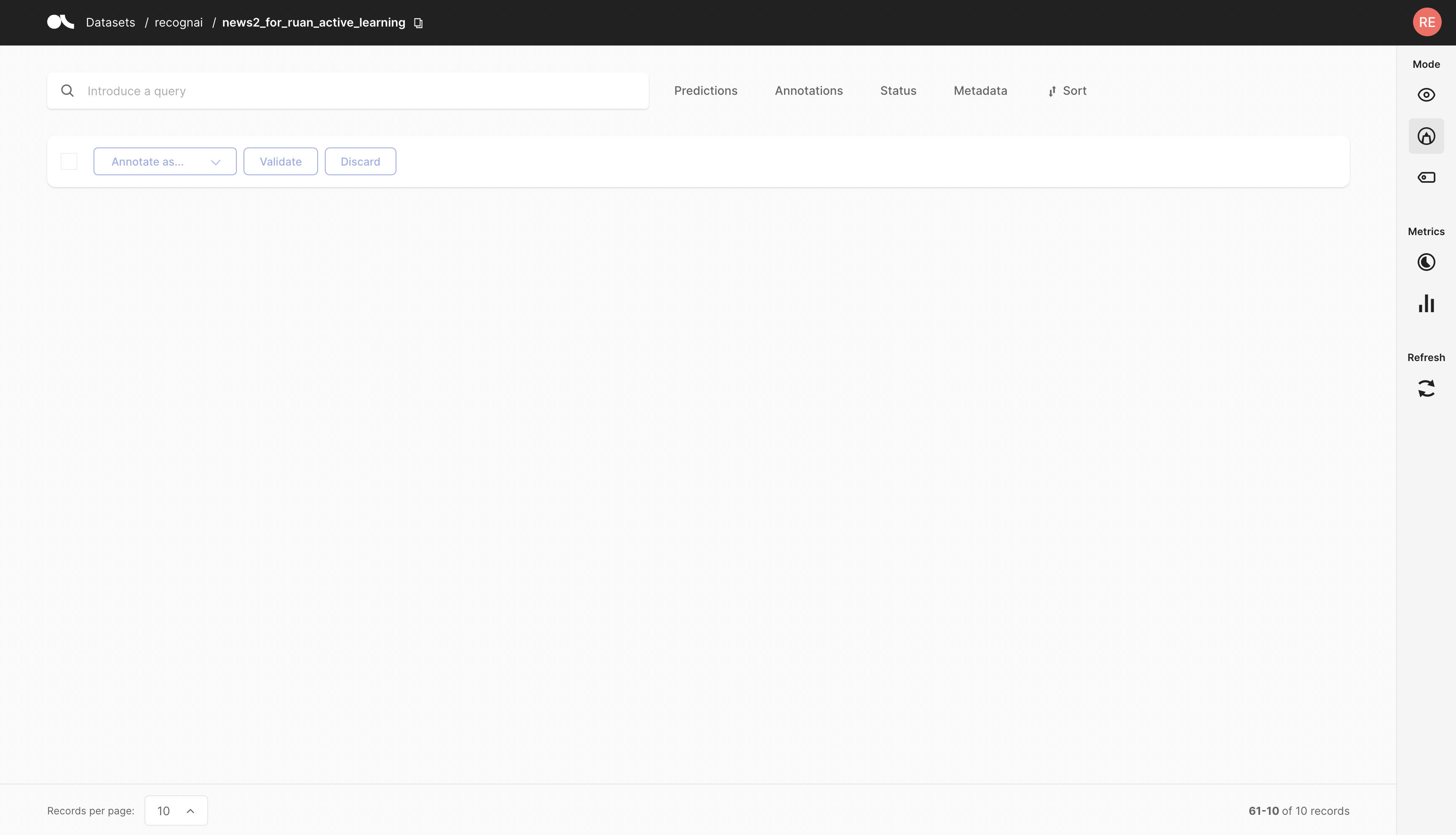Open RE user avatar menu
Viewport: 1456px width, 835px height.
tap(1427, 22)
